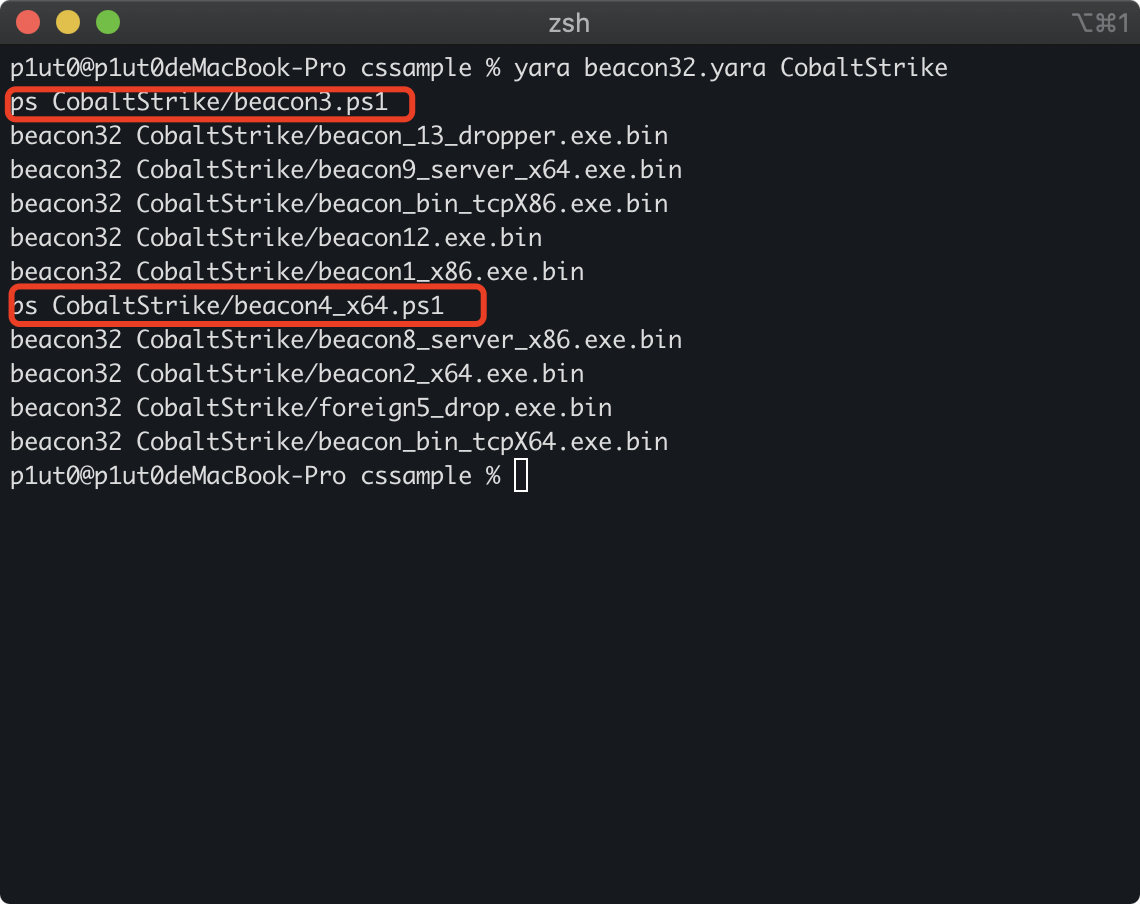Select the beacon_13_dropper.exe.bin result line
This screenshot has height=904, width=1140.
click(339, 136)
